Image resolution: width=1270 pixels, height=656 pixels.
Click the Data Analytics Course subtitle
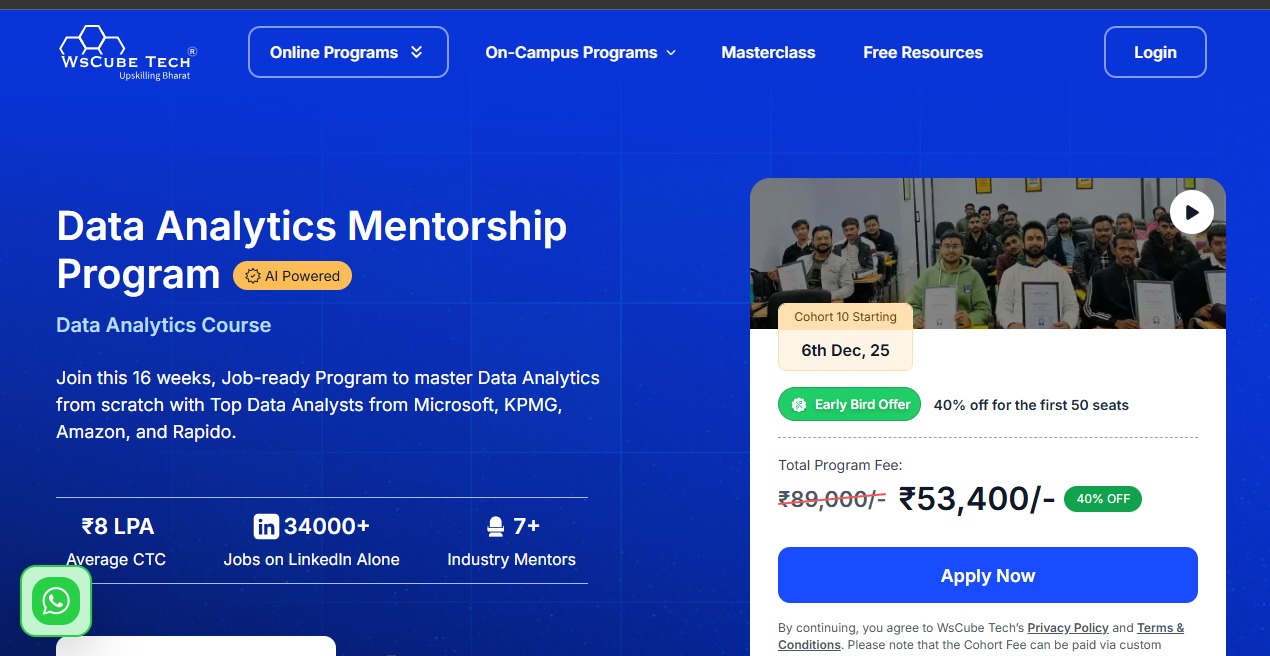click(x=163, y=325)
